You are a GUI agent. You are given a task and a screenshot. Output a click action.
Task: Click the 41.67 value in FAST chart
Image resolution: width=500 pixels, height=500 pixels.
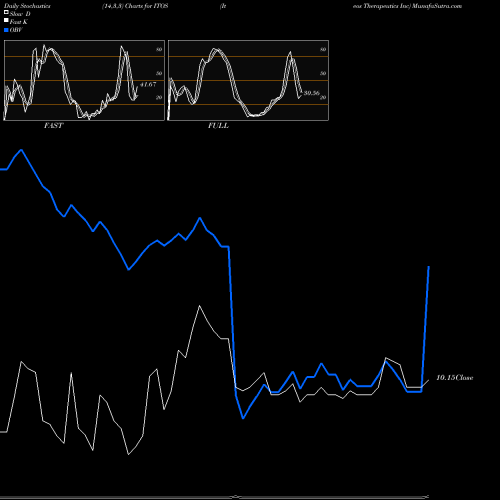148,84
